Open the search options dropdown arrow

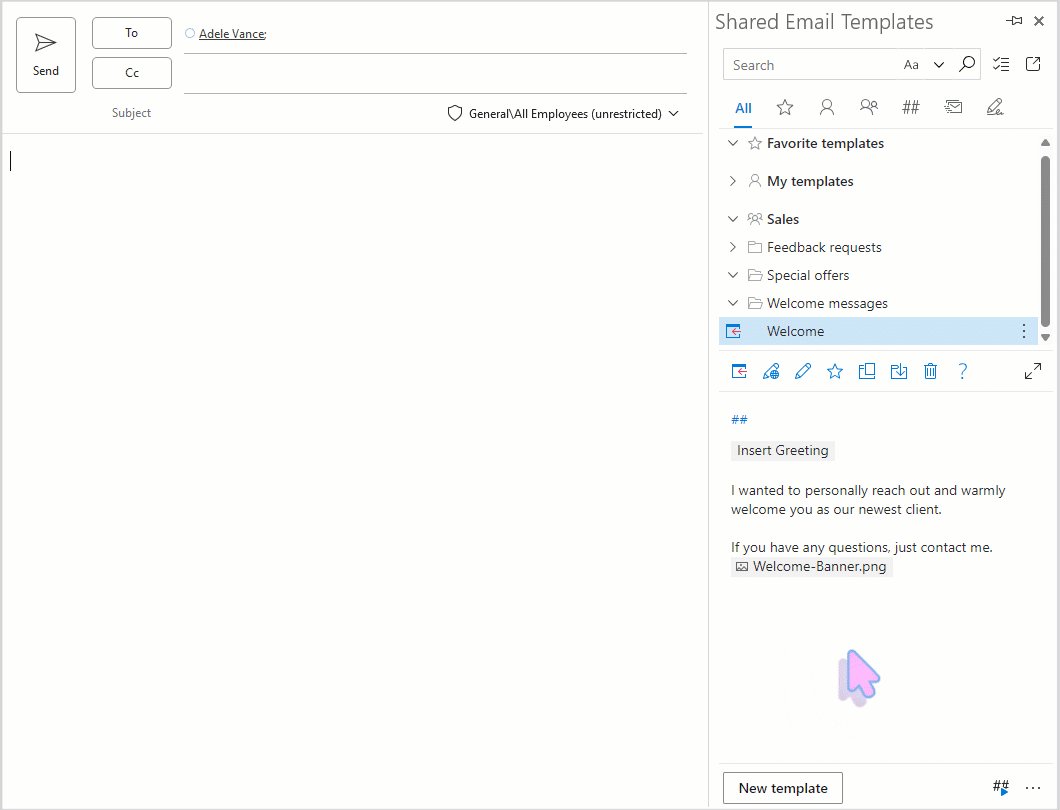[938, 65]
